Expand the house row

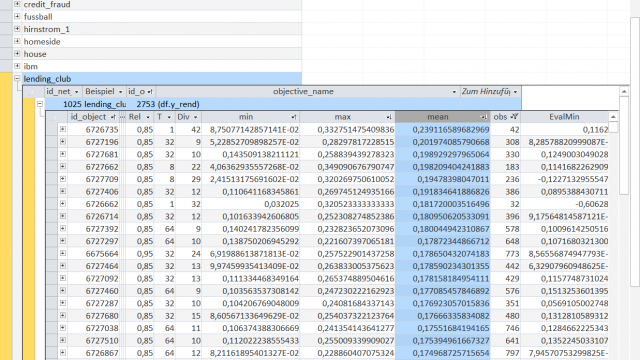(x=17, y=53)
